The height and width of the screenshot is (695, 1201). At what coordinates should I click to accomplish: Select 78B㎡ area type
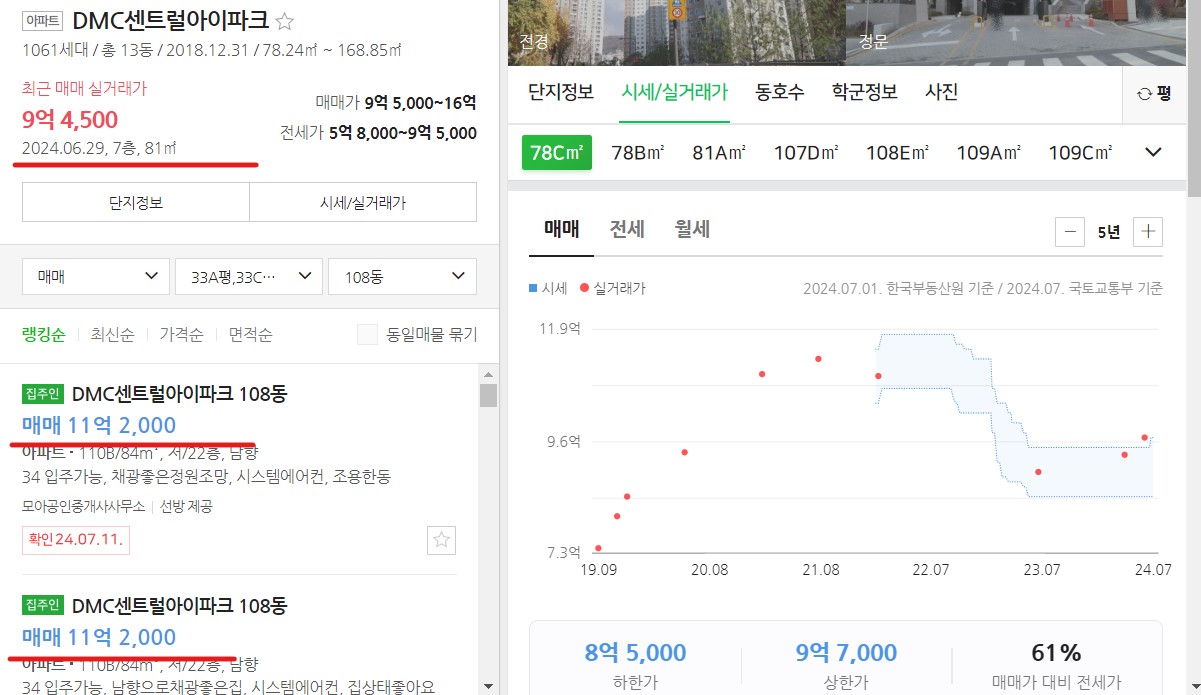pyautogui.click(x=638, y=152)
